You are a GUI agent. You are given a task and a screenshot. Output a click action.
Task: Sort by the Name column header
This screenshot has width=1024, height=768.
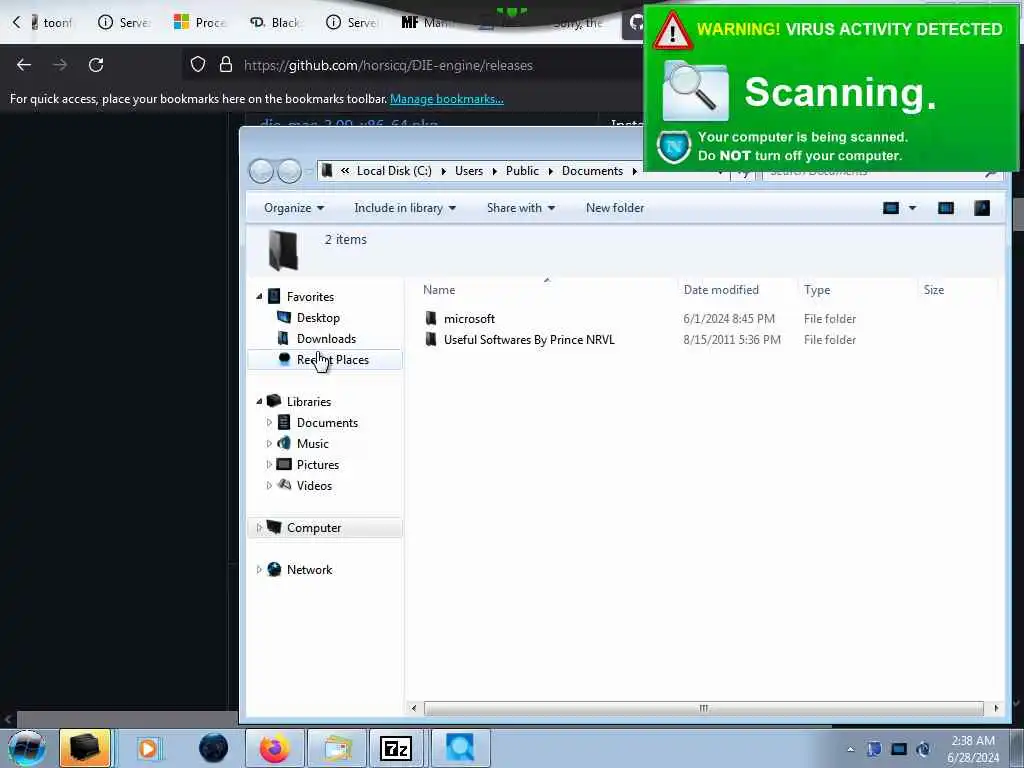(x=439, y=289)
